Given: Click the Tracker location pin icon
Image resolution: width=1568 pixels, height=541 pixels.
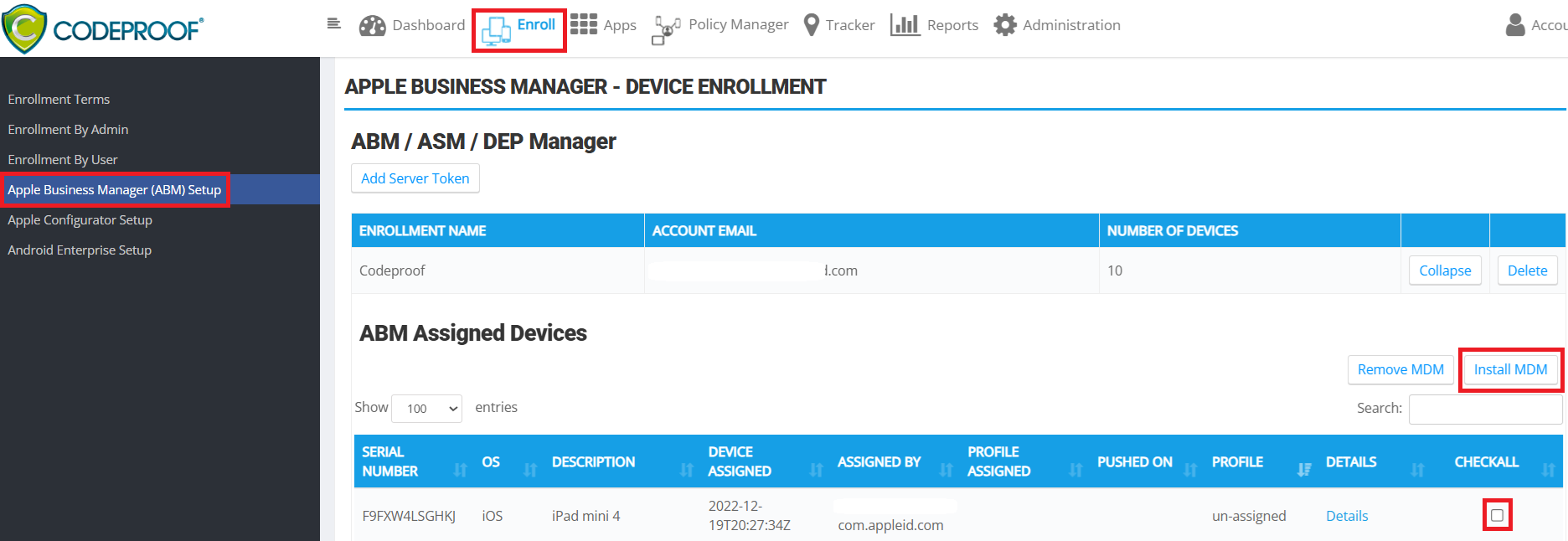Looking at the screenshot, I should (811, 25).
